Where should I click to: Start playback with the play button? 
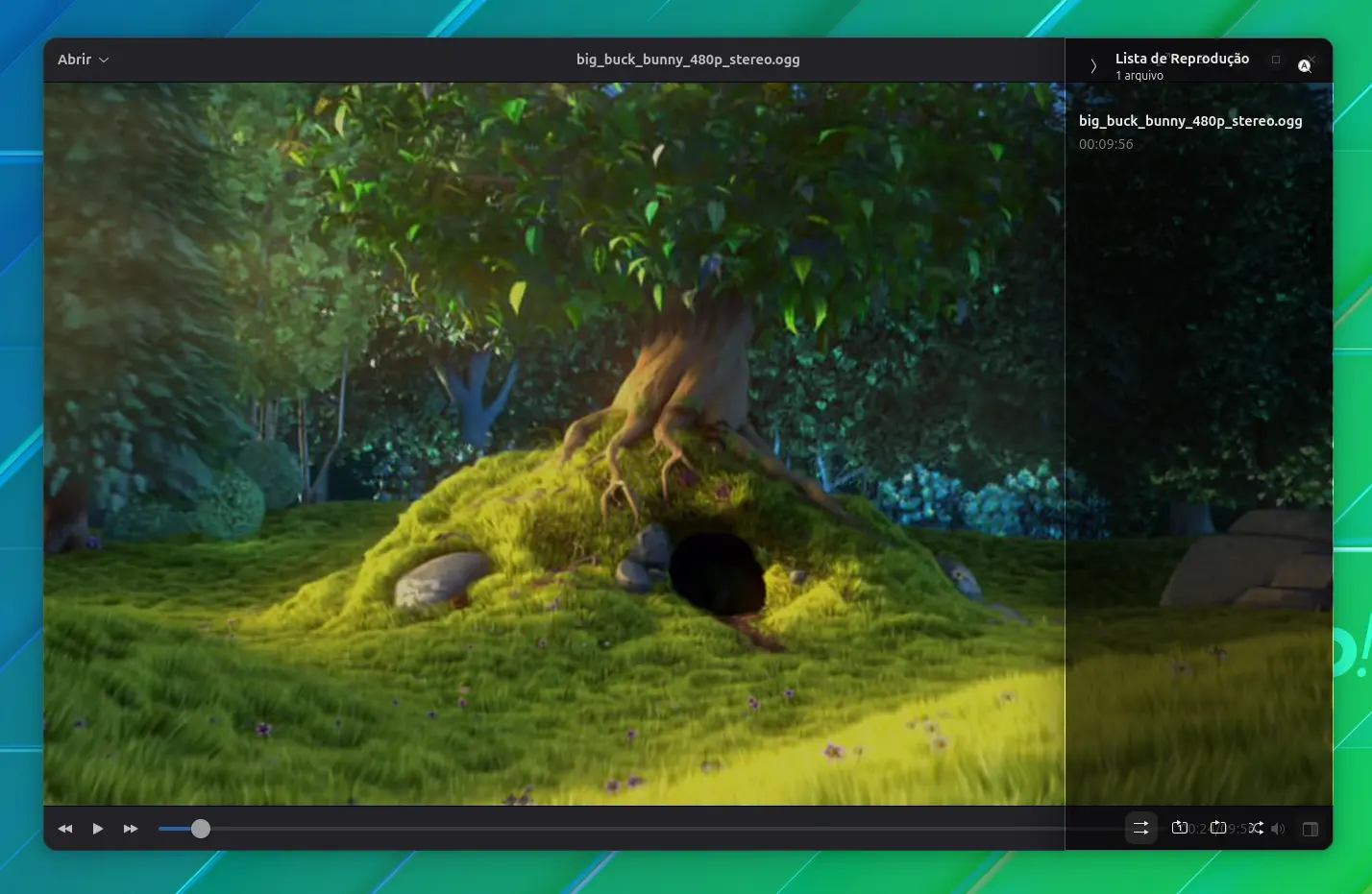98,829
